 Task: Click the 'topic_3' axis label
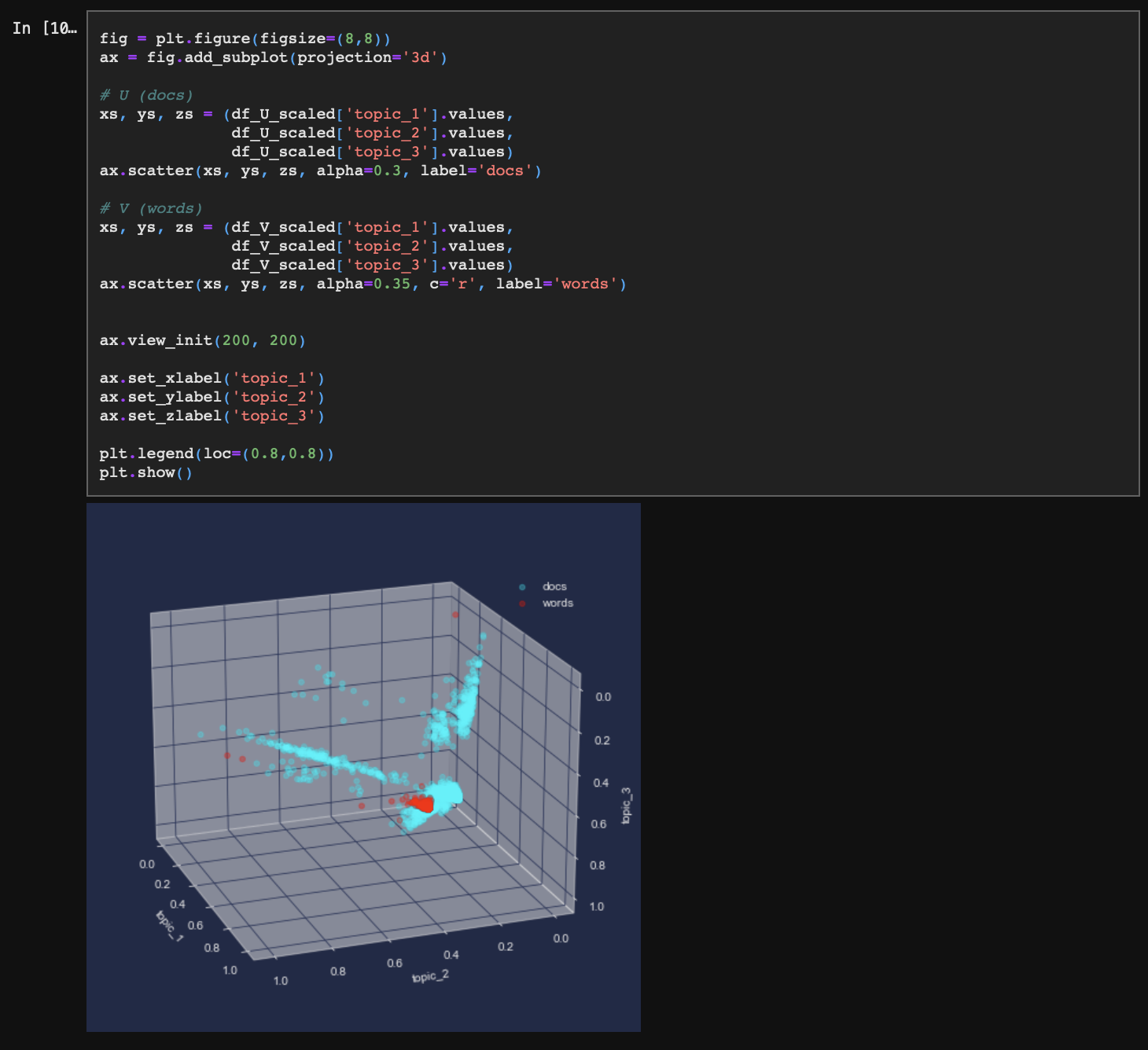click(626, 806)
